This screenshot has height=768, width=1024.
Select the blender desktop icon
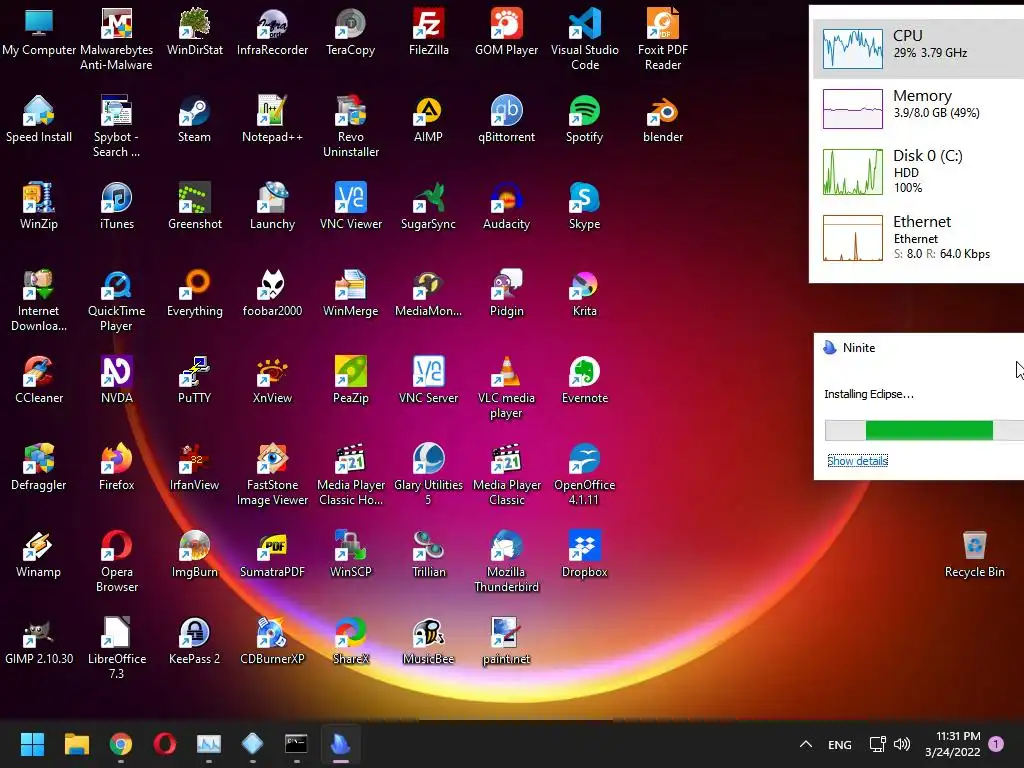click(x=663, y=120)
